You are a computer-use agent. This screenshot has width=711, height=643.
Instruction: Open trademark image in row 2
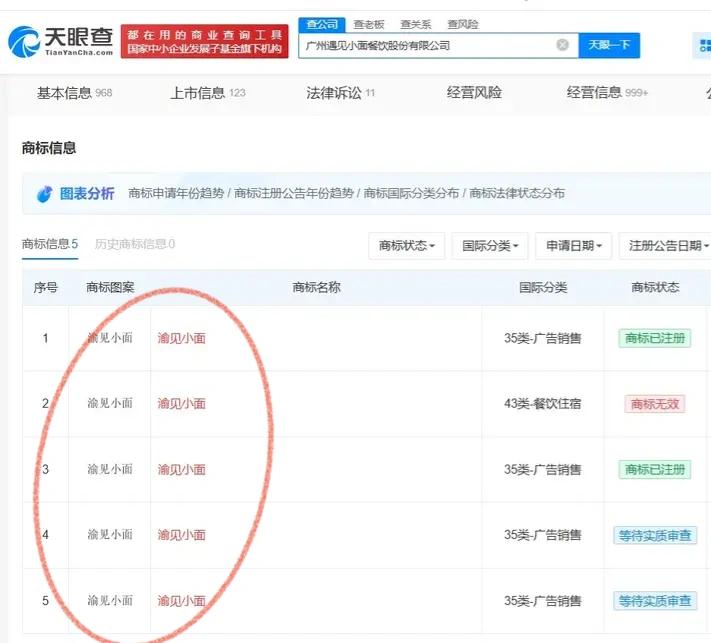coord(110,403)
